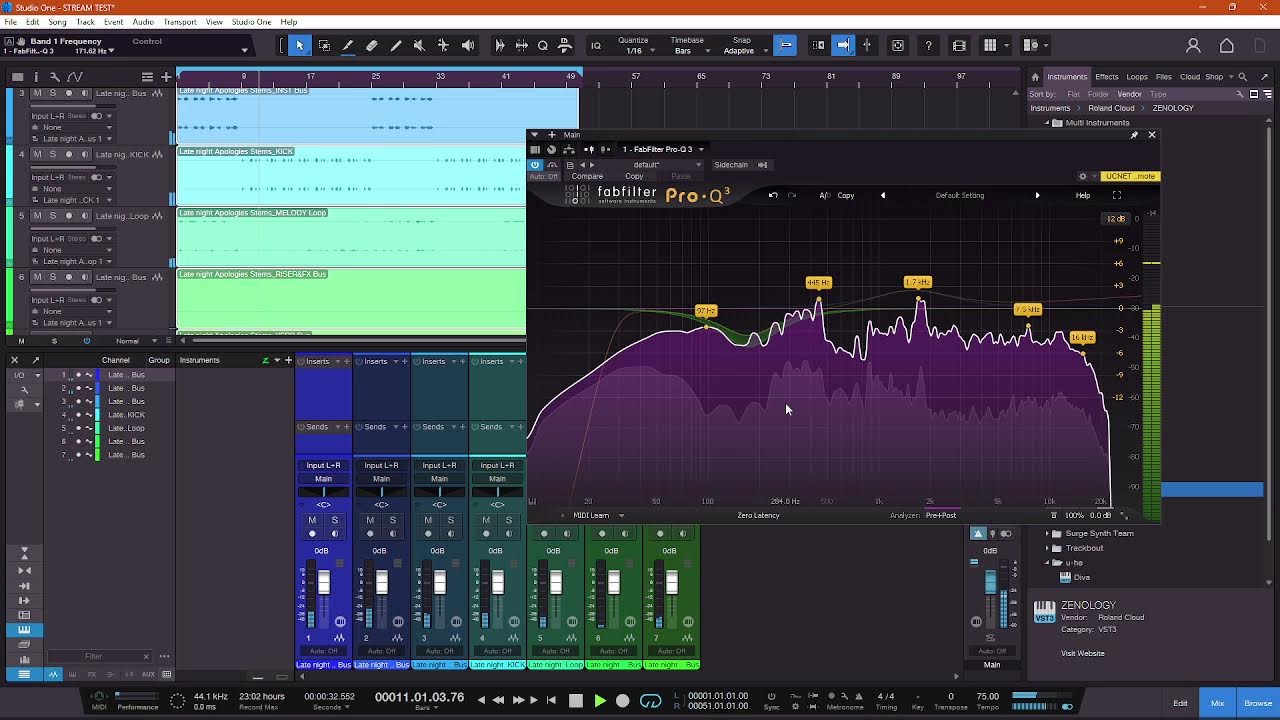This screenshot has height=720, width=1280.
Task: Select the Eraser tool in the toolbar
Action: pos(372,45)
